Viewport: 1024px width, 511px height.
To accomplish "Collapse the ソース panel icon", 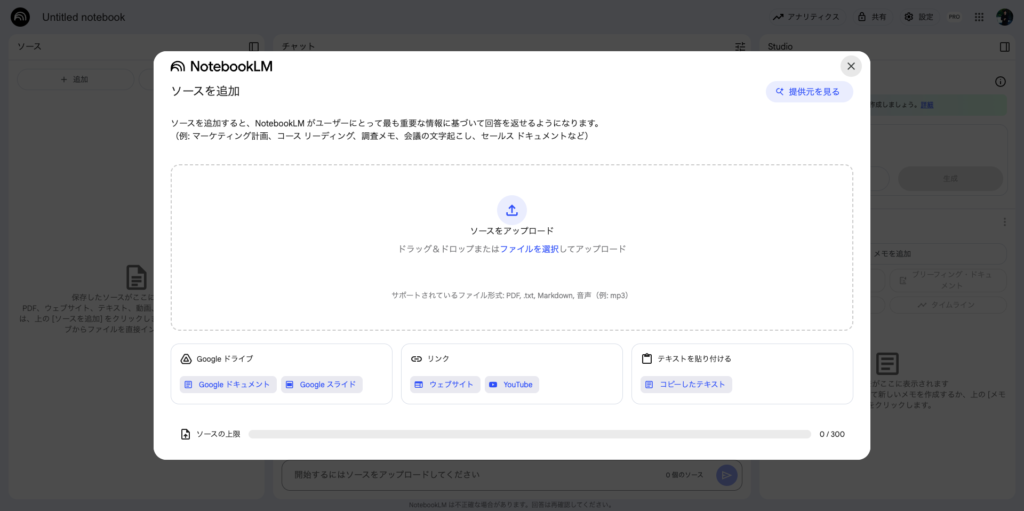I will click(254, 46).
